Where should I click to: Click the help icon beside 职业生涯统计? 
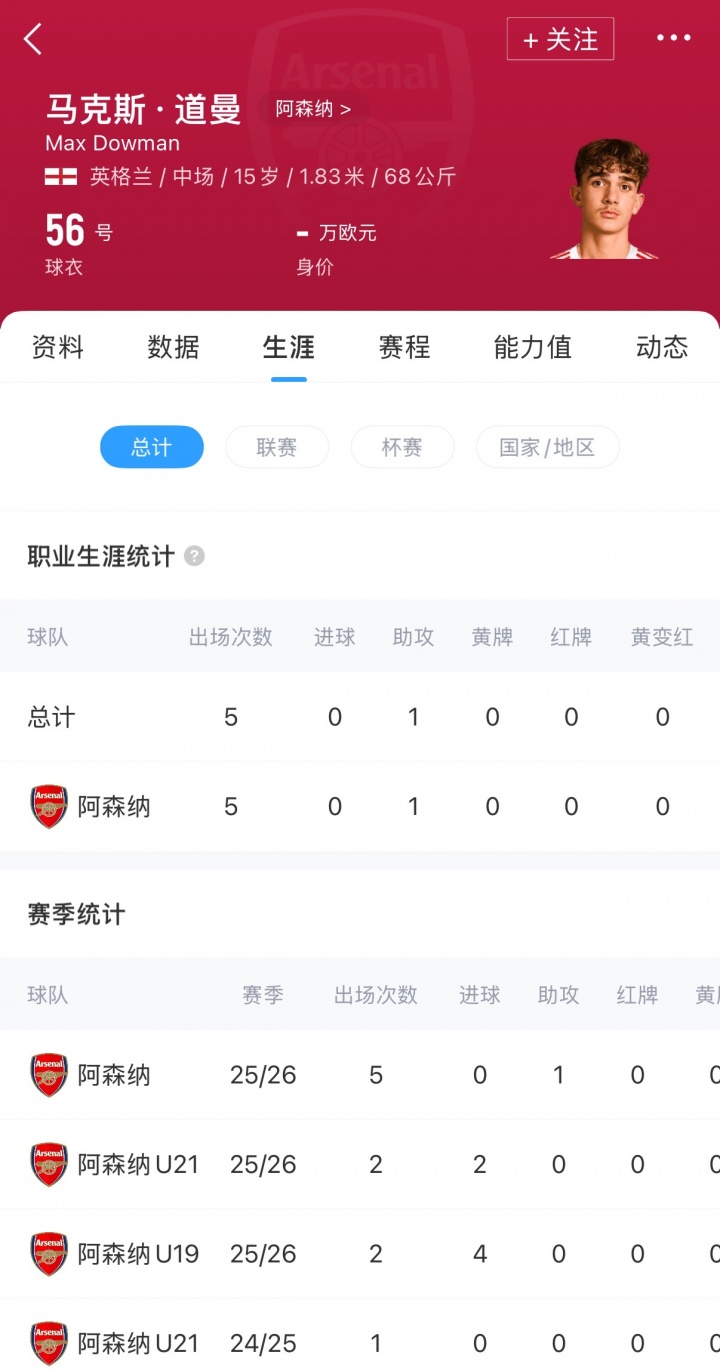(x=194, y=556)
